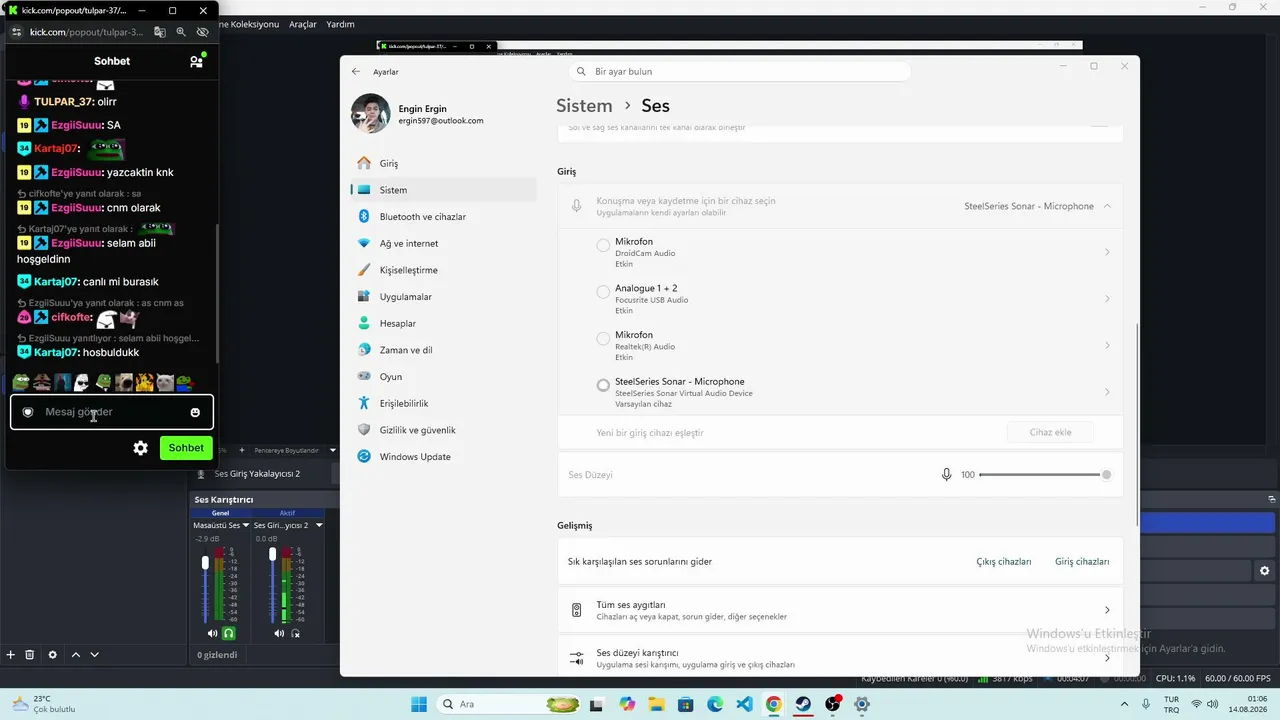Image resolution: width=1280 pixels, height=720 pixels.
Task: Move OBS source down with the down arrow
Action: click(x=94, y=655)
